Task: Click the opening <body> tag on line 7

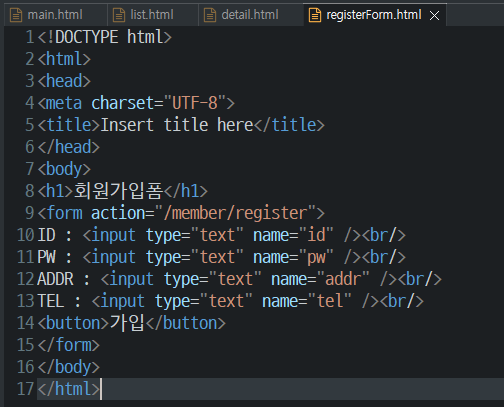Action: coord(64,169)
